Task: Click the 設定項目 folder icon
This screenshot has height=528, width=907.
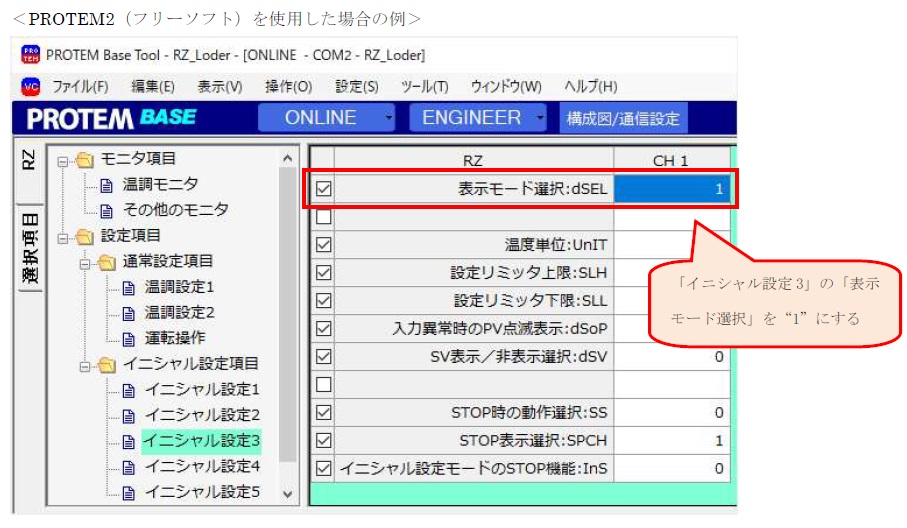Action: (84, 237)
